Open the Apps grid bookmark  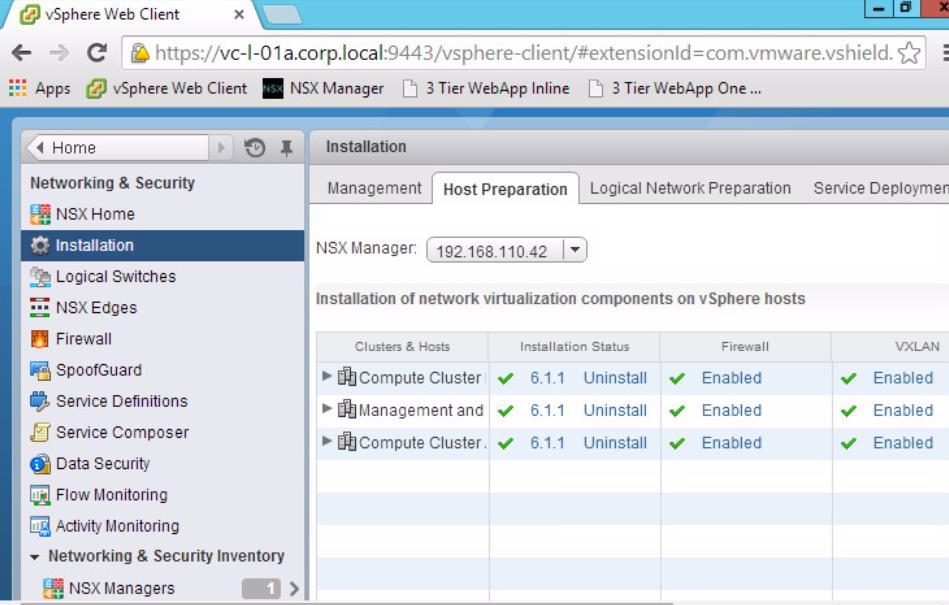(x=39, y=88)
